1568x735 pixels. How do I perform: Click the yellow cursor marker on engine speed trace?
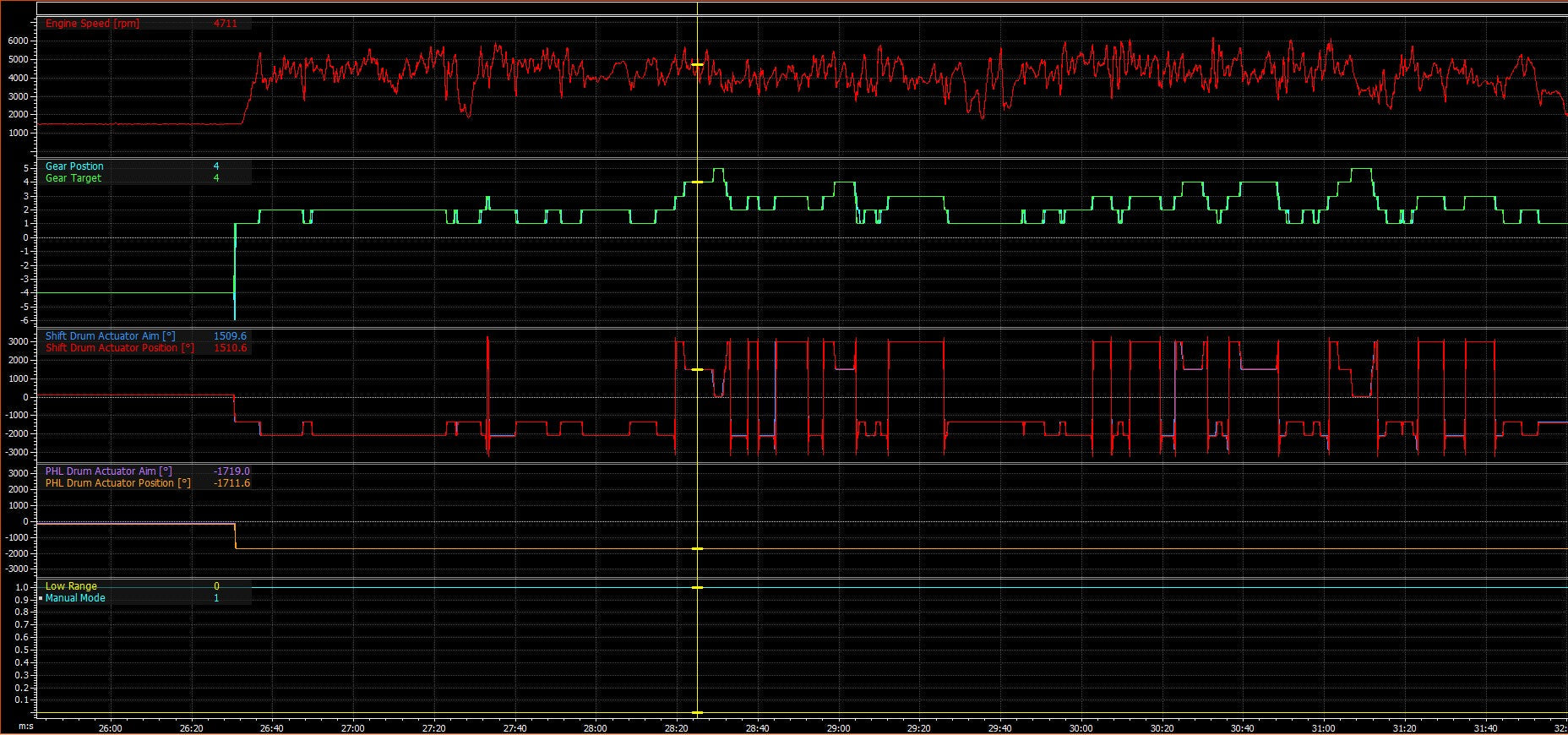coord(697,64)
